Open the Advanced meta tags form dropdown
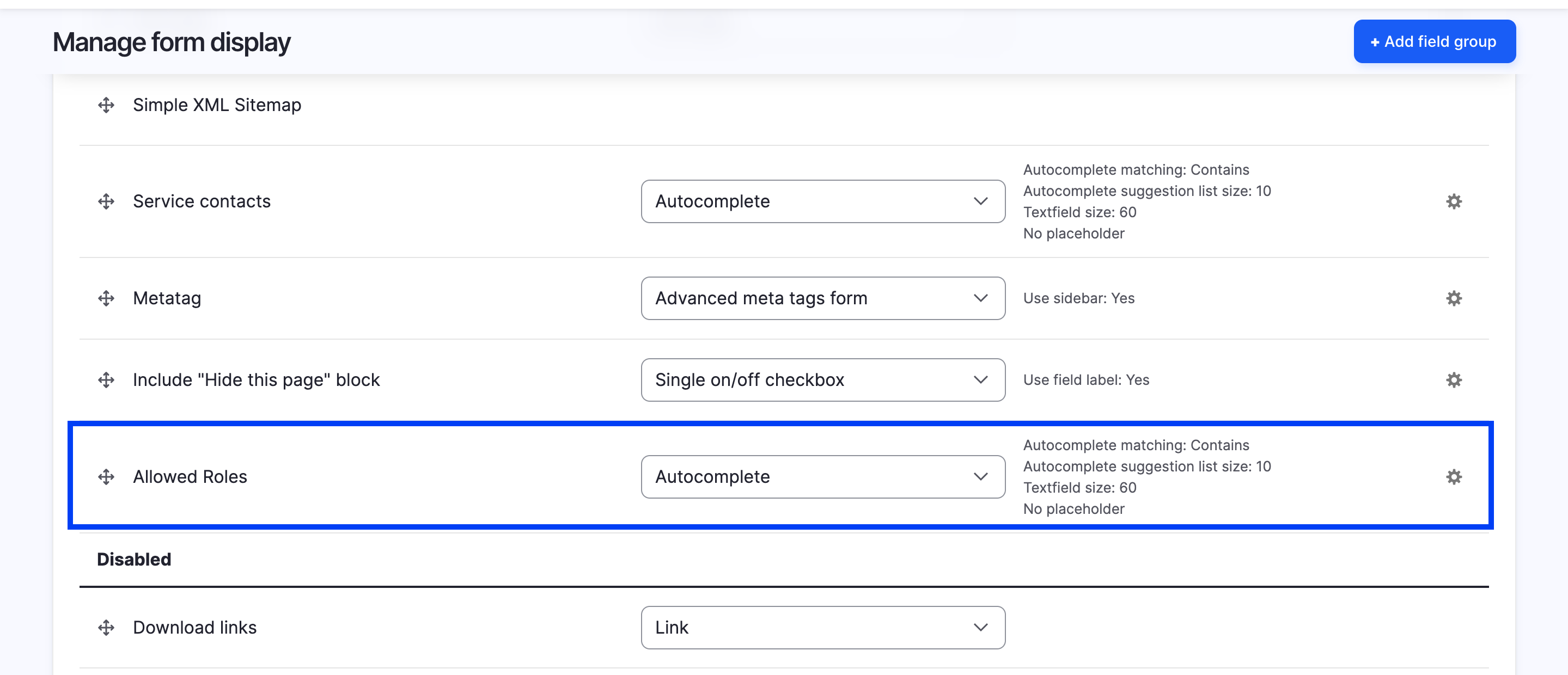Screen dimensions: 1568x675 coord(822,298)
